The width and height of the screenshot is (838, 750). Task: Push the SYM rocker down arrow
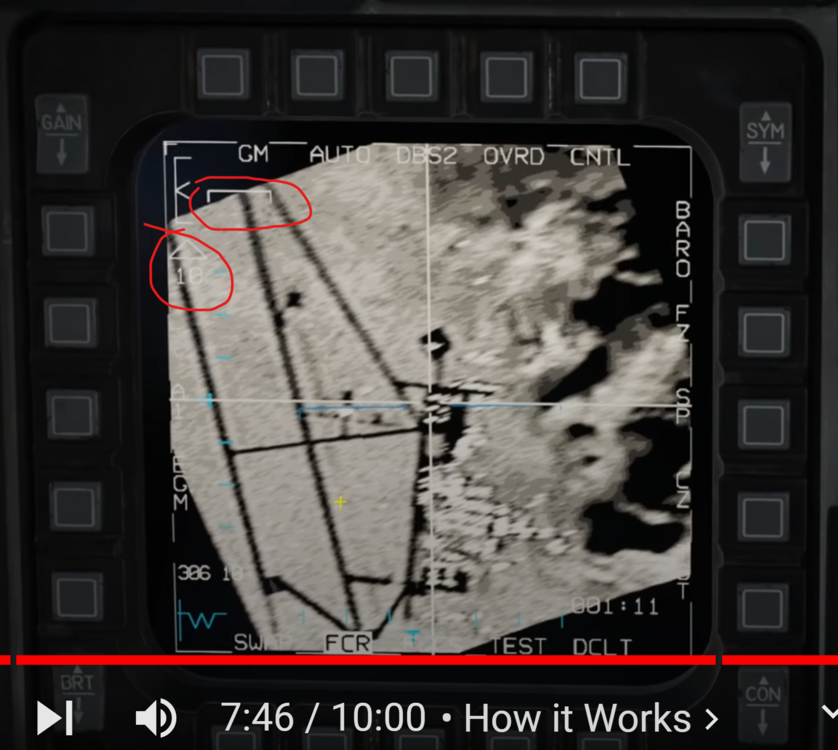765,161
